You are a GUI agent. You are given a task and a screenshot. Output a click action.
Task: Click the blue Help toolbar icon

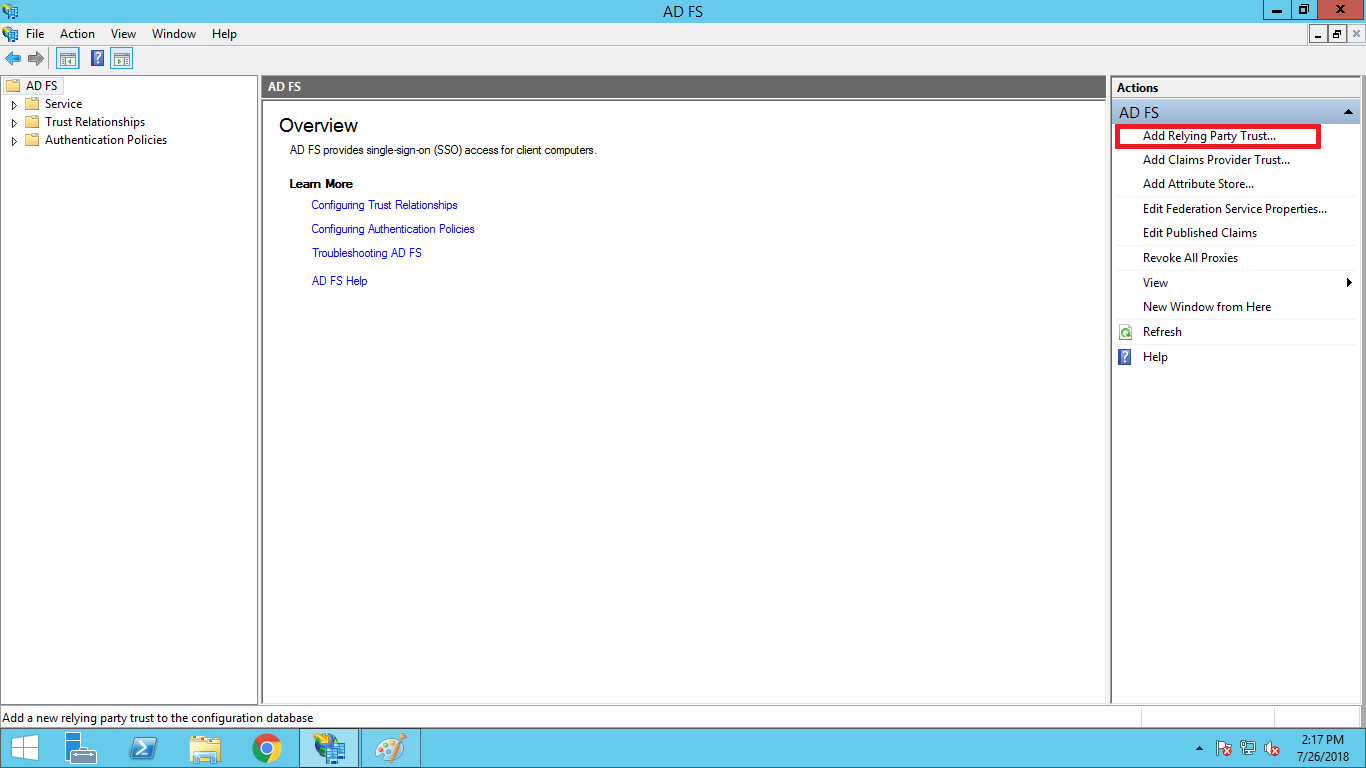tap(97, 59)
